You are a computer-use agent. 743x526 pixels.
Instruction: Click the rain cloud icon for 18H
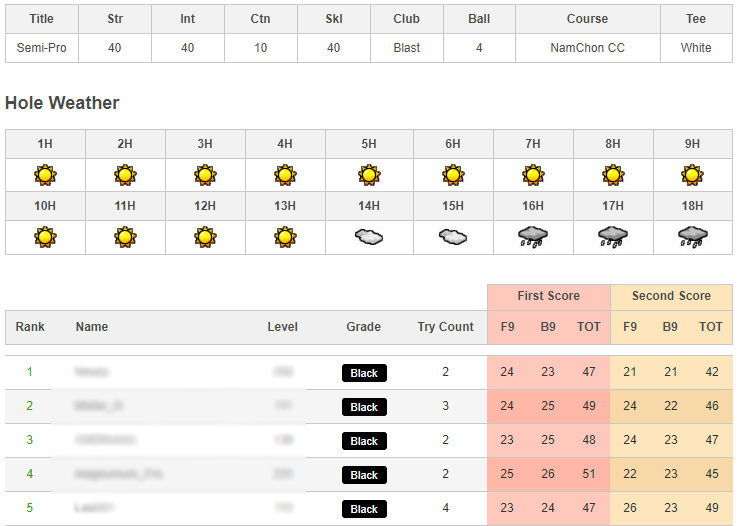(x=692, y=237)
